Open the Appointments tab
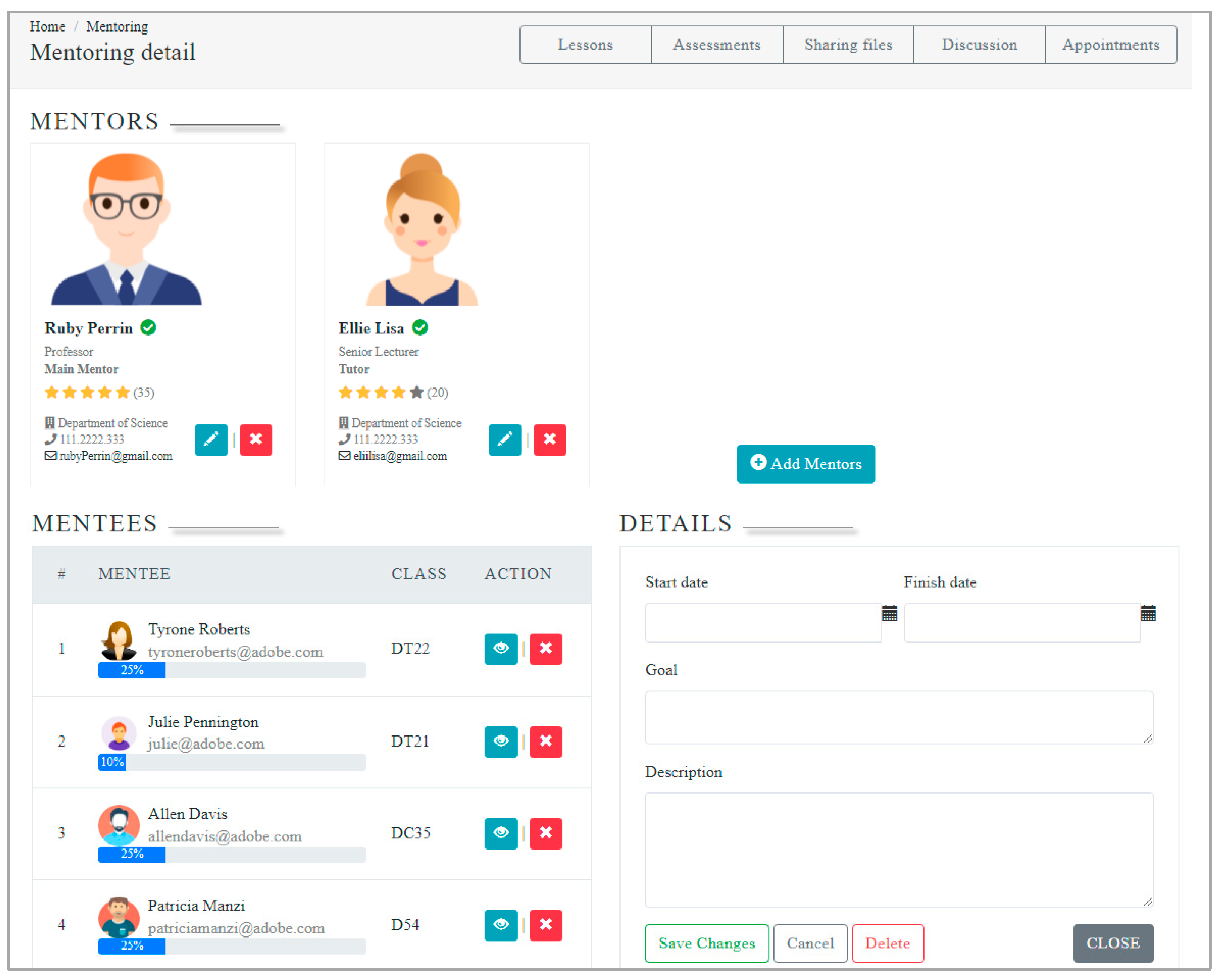The width and height of the screenshot is (1220, 980). click(1110, 45)
